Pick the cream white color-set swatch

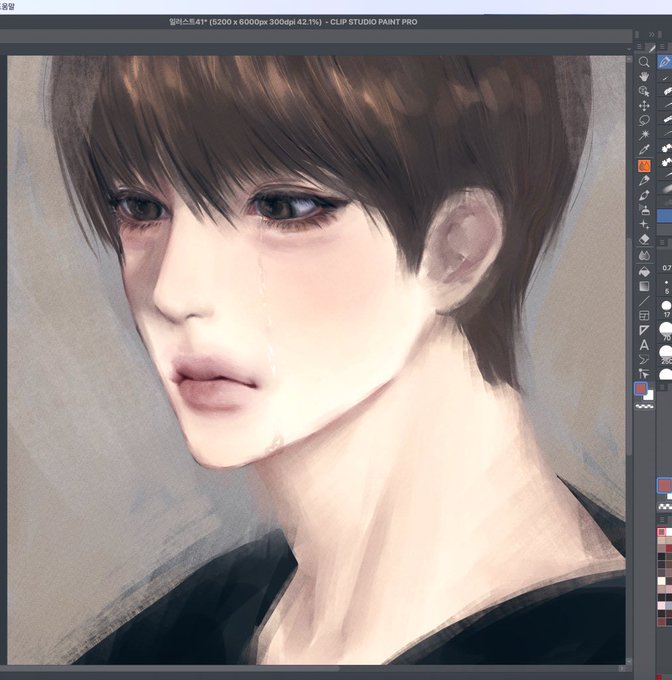(661, 581)
